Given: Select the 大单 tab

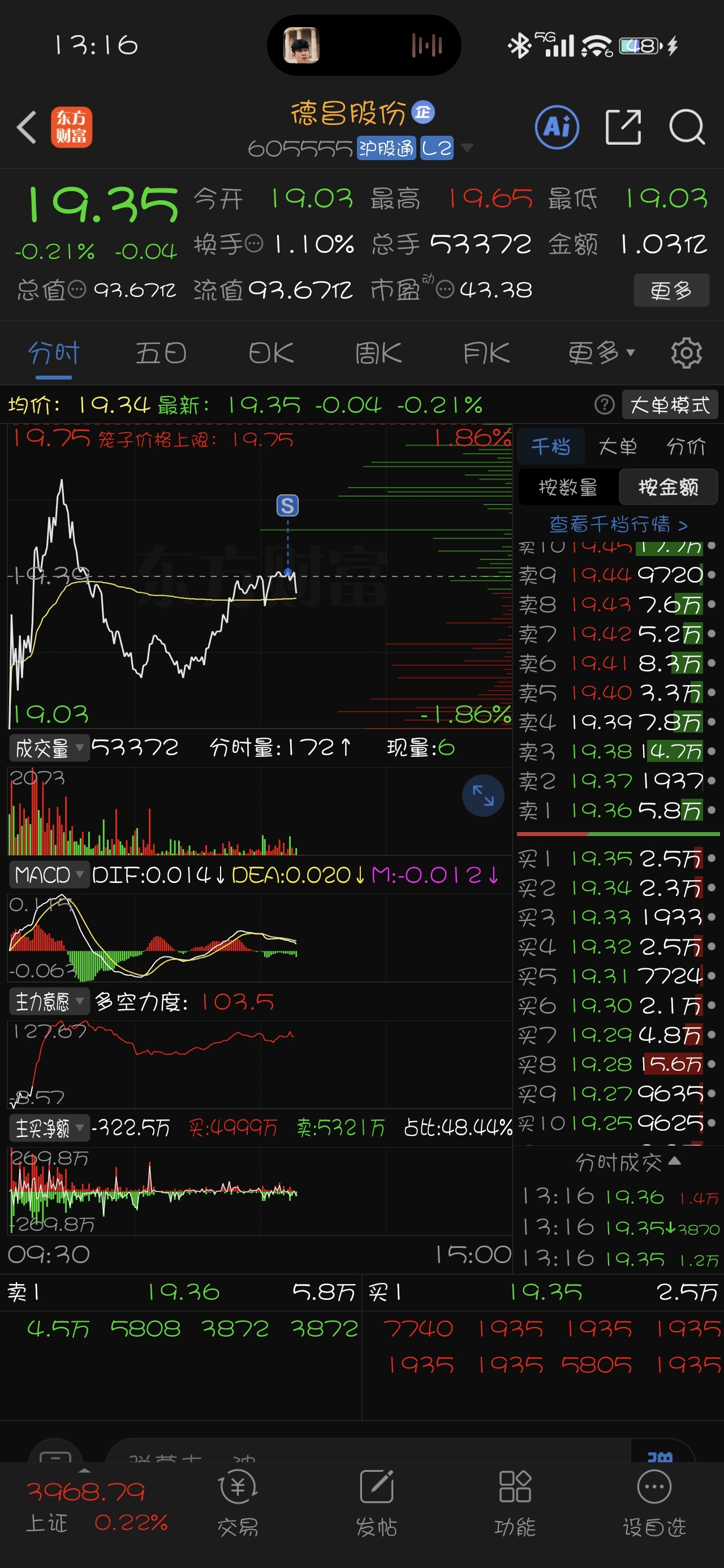Looking at the screenshot, I should pos(618,446).
